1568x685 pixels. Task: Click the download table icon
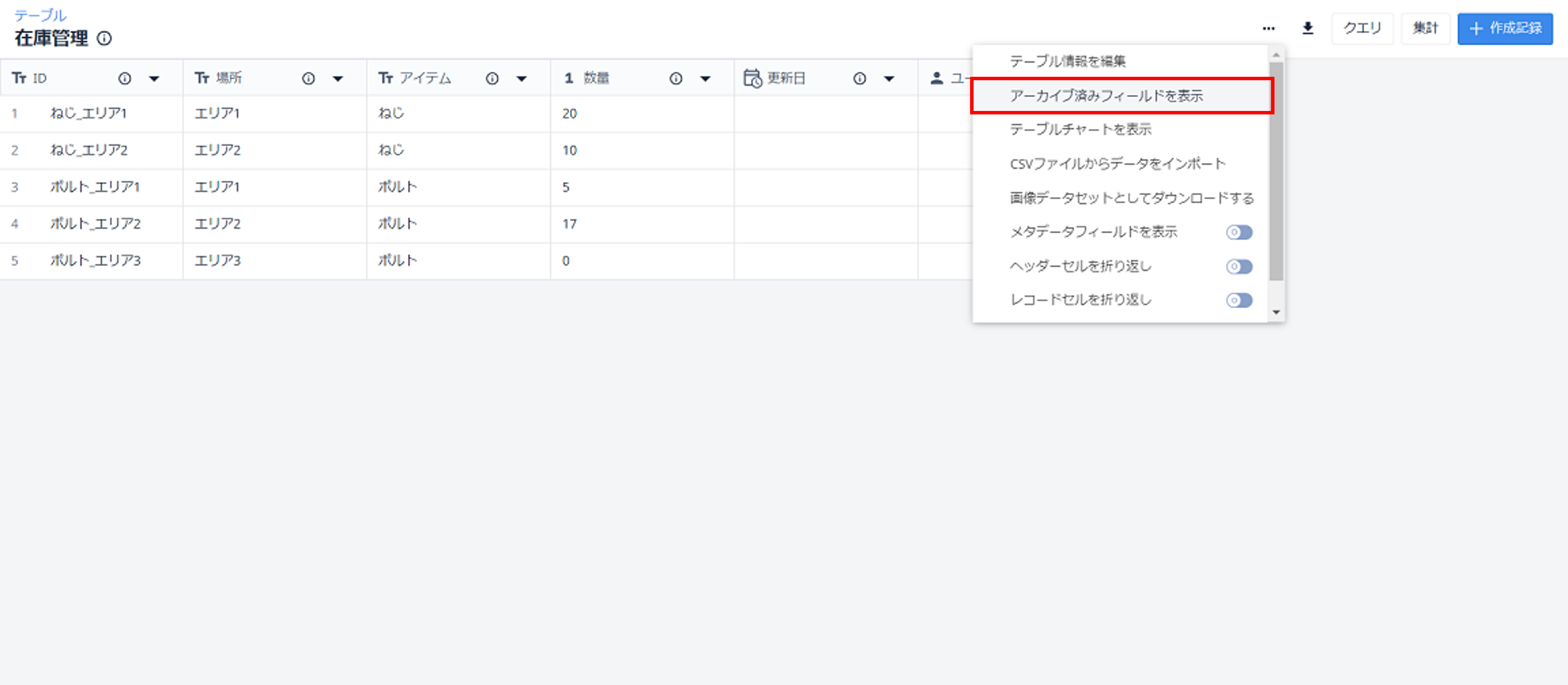1308,28
